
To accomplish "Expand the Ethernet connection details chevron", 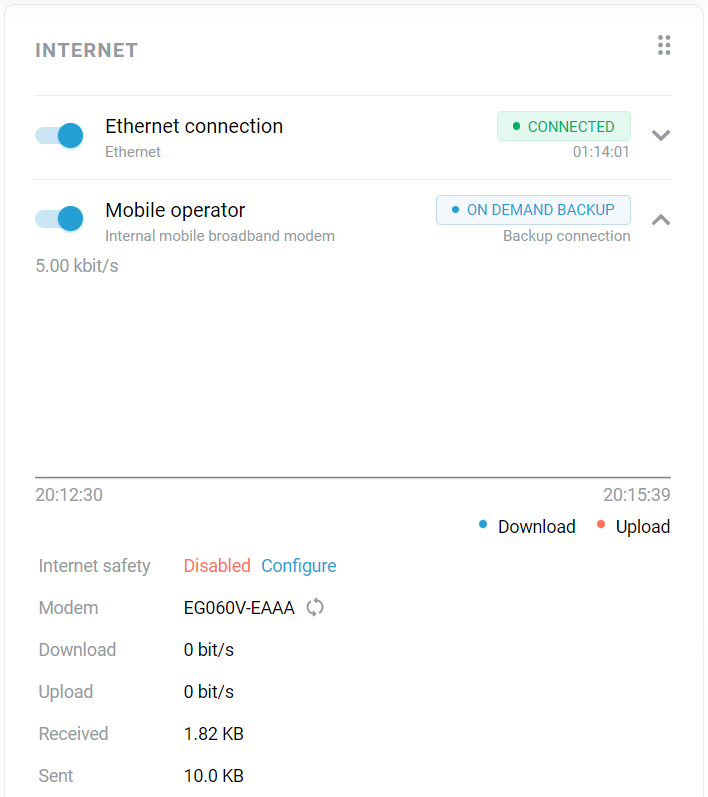I will pyautogui.click(x=660, y=135).
